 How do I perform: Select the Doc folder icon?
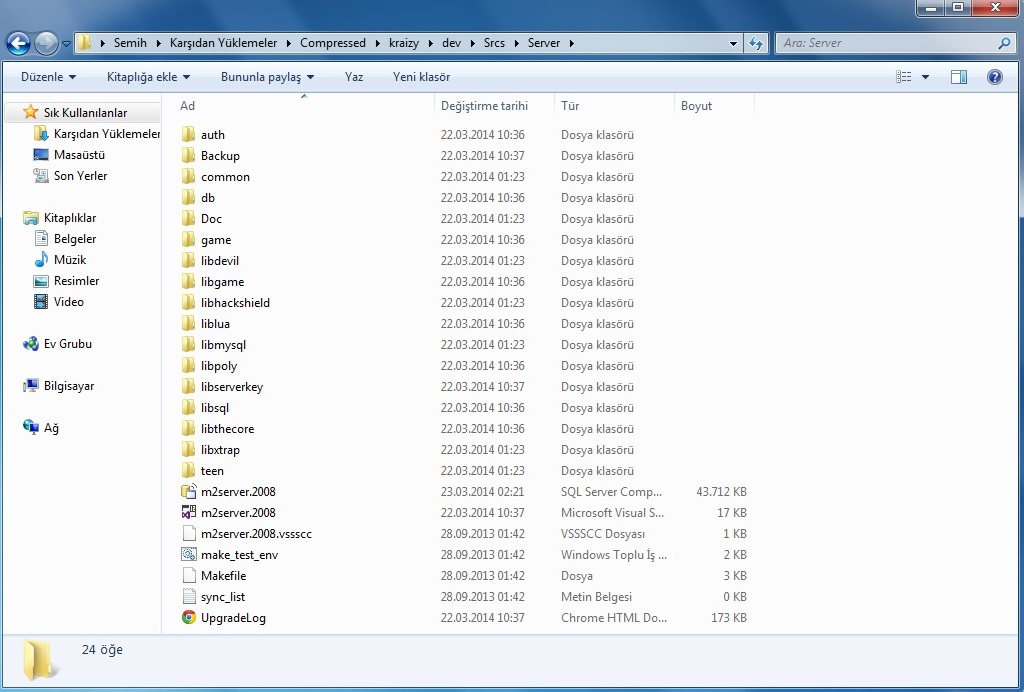click(x=189, y=218)
